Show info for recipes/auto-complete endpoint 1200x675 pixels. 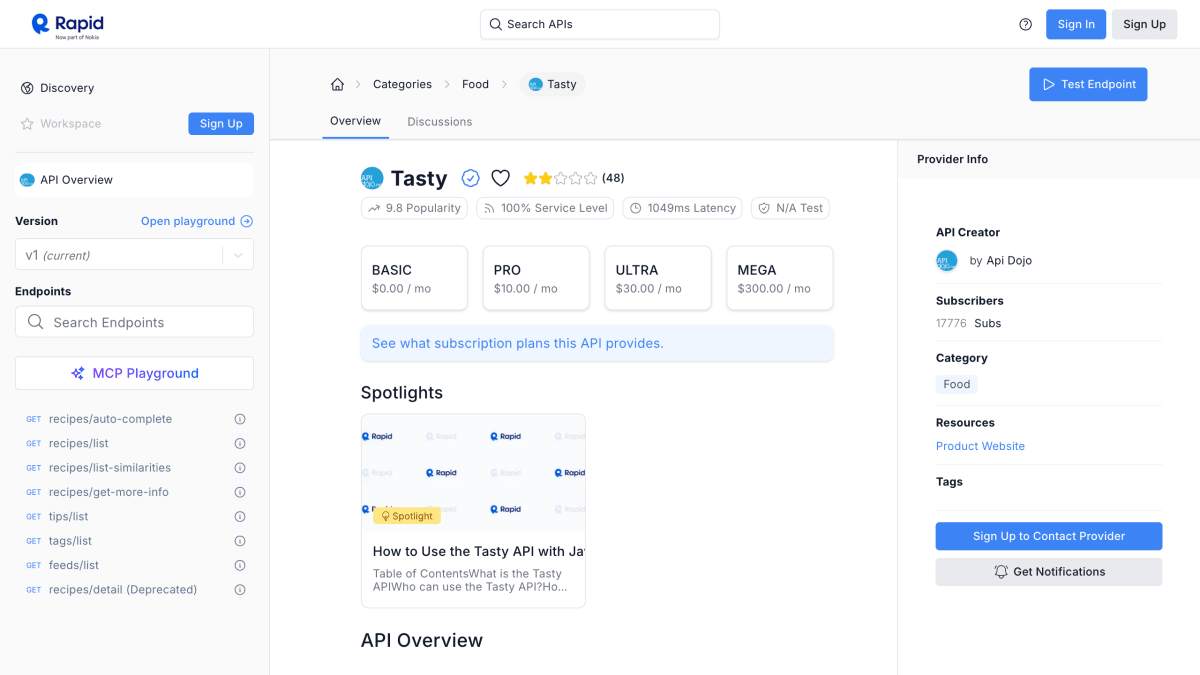pos(240,419)
